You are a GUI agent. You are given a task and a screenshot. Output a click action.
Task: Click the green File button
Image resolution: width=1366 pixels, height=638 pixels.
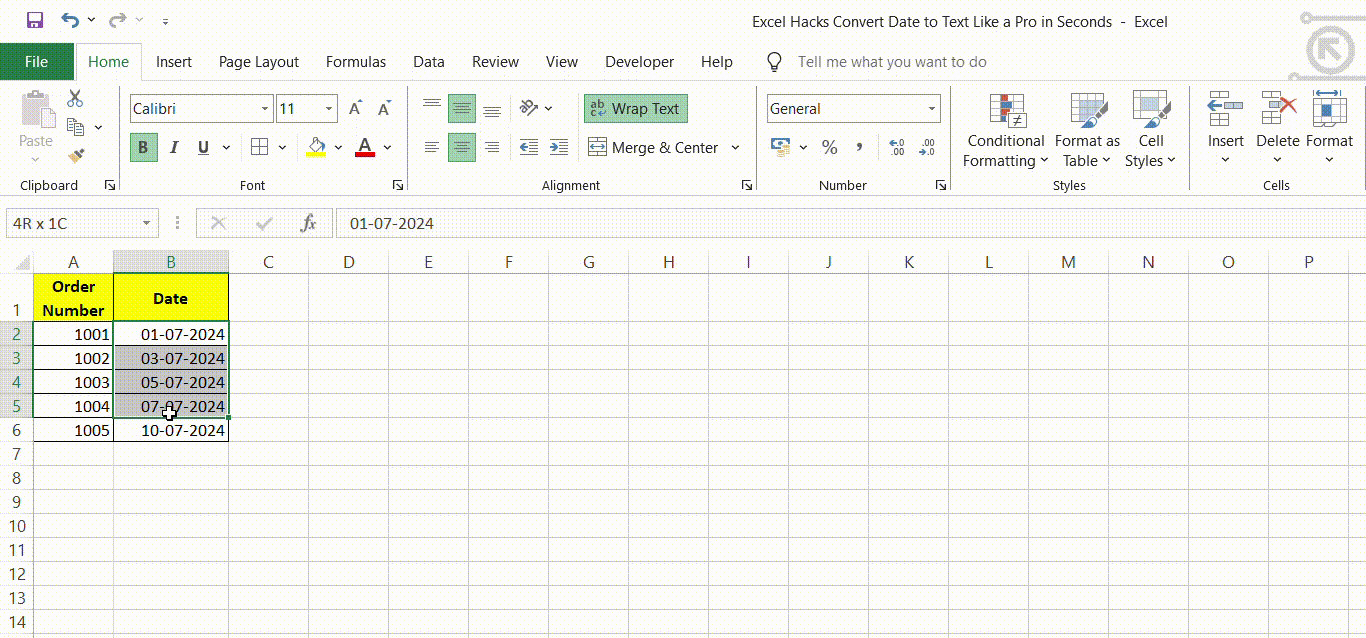pyautogui.click(x=36, y=62)
